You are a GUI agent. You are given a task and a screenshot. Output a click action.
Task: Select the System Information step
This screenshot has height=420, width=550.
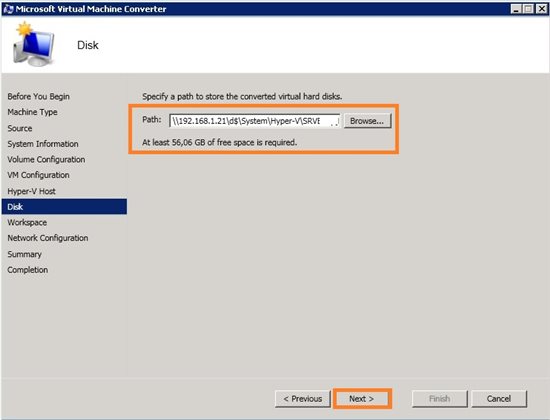43,144
